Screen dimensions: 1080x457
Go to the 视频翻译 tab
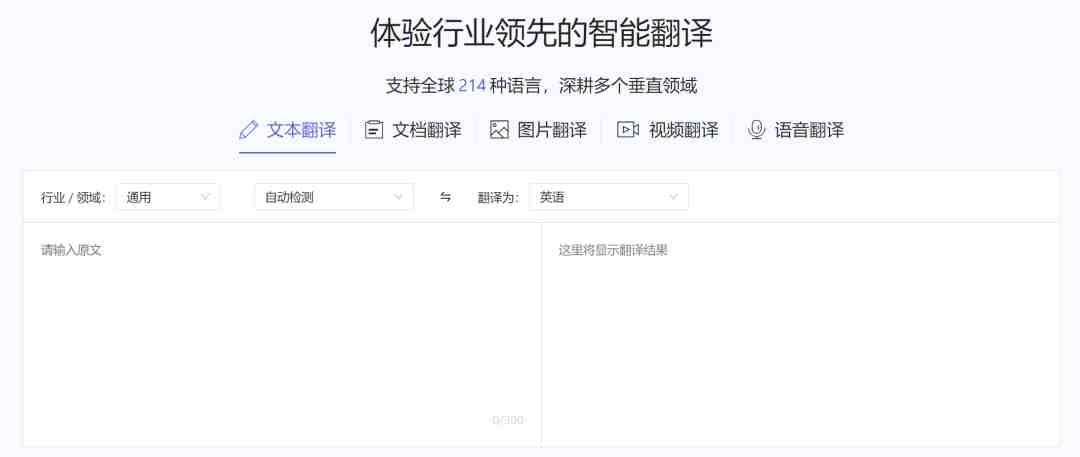coord(667,130)
